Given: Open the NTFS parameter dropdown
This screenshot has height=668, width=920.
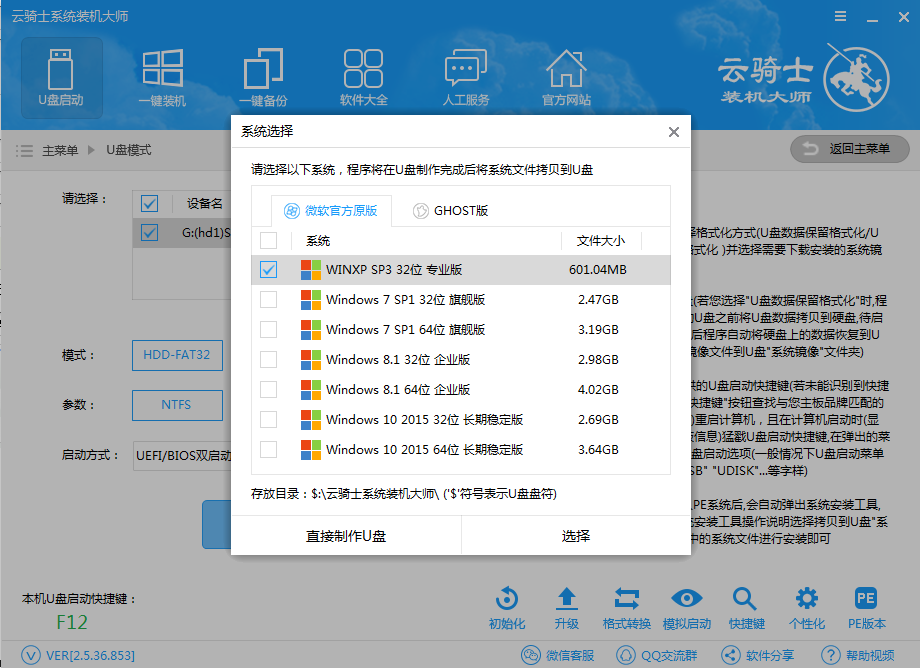Looking at the screenshot, I should tap(177, 405).
